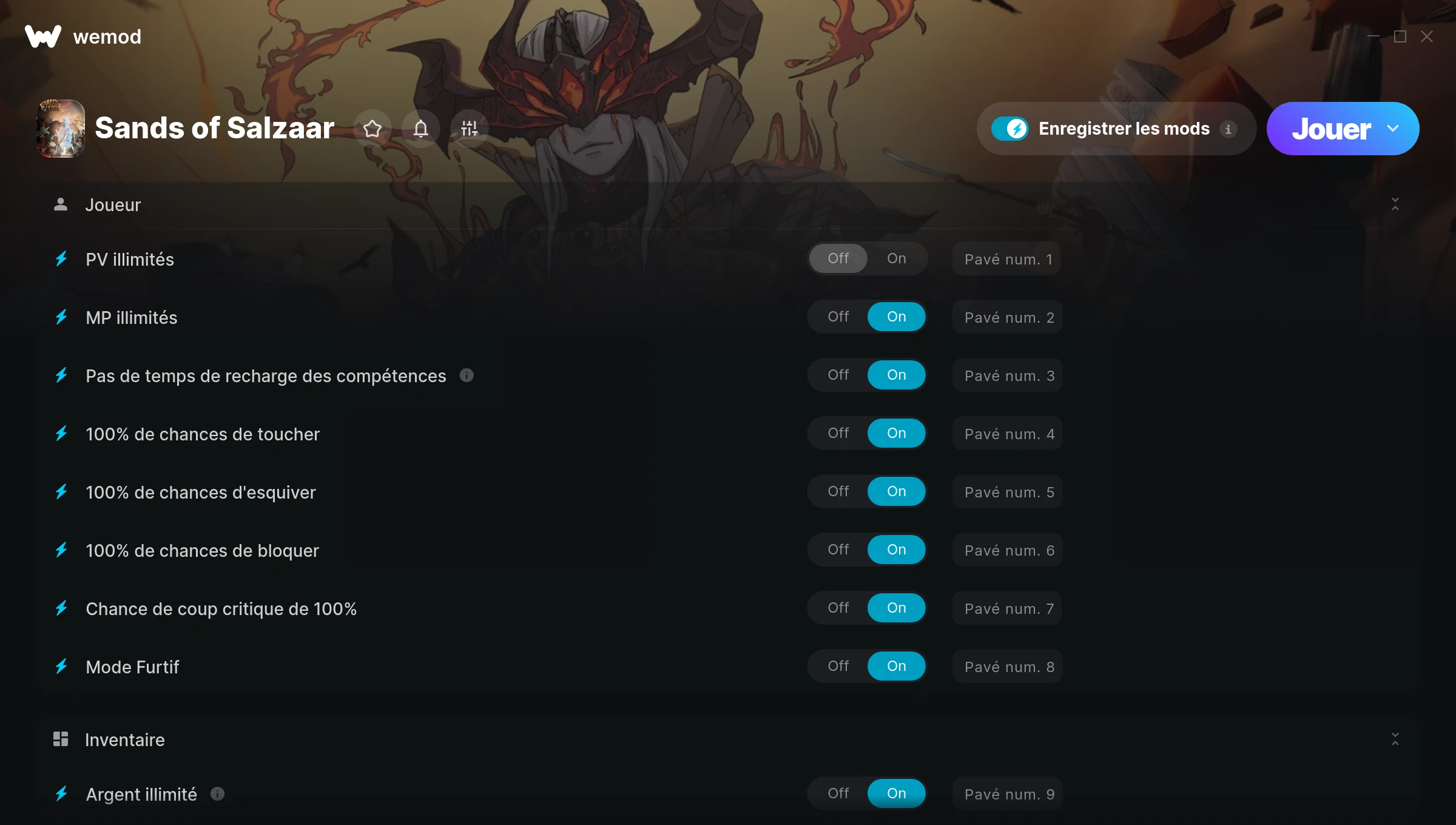Collapse the Inventaire section

pos(1395,739)
